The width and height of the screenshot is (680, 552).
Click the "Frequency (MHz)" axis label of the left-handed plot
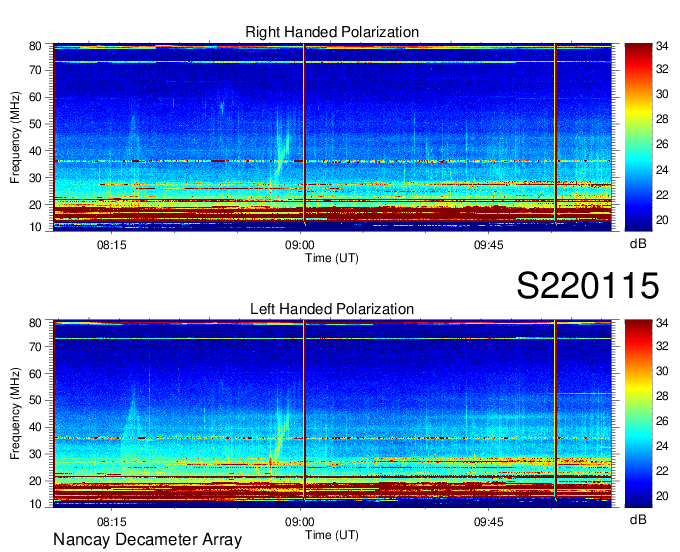click(x=15, y=414)
